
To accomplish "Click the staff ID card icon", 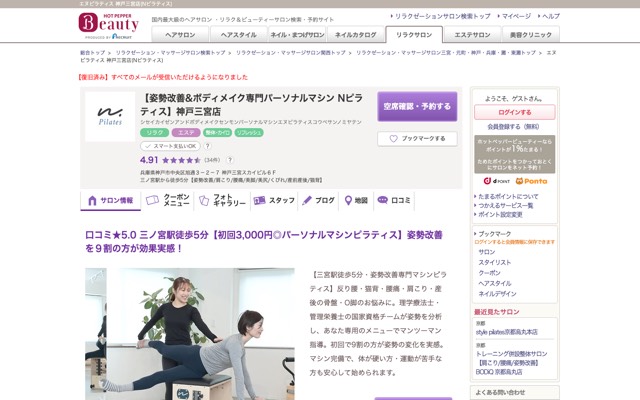I will click(259, 200).
